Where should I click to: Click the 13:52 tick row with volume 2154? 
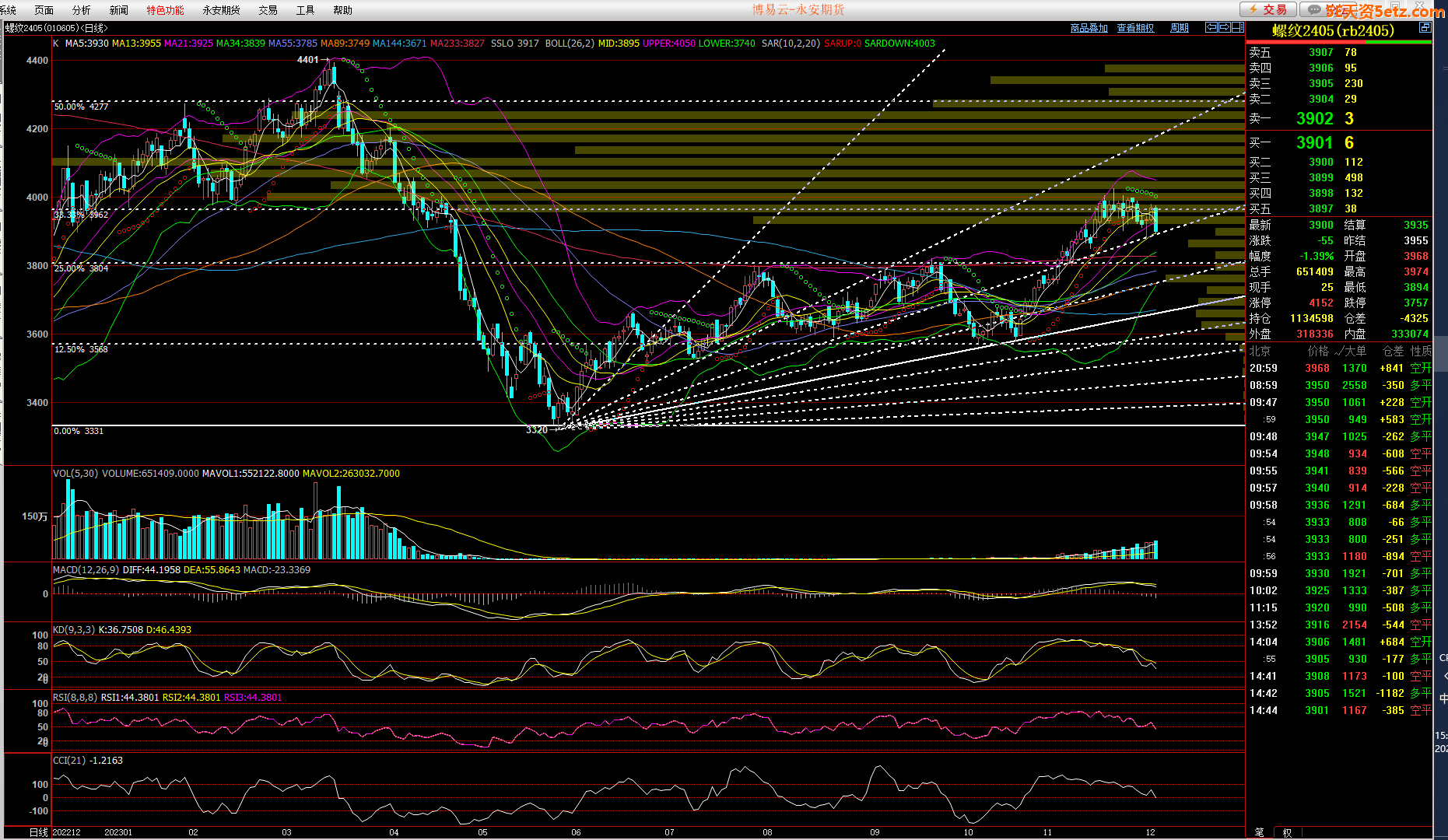pos(1340,625)
